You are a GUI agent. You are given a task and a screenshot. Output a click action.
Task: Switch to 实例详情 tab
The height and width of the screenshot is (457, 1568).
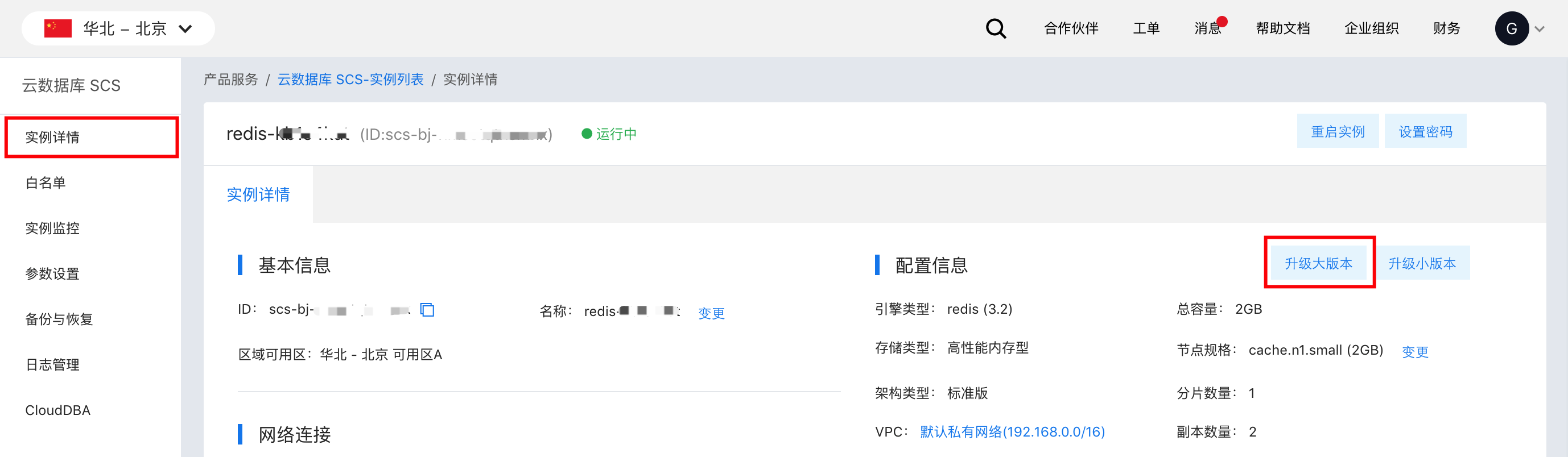[x=258, y=194]
